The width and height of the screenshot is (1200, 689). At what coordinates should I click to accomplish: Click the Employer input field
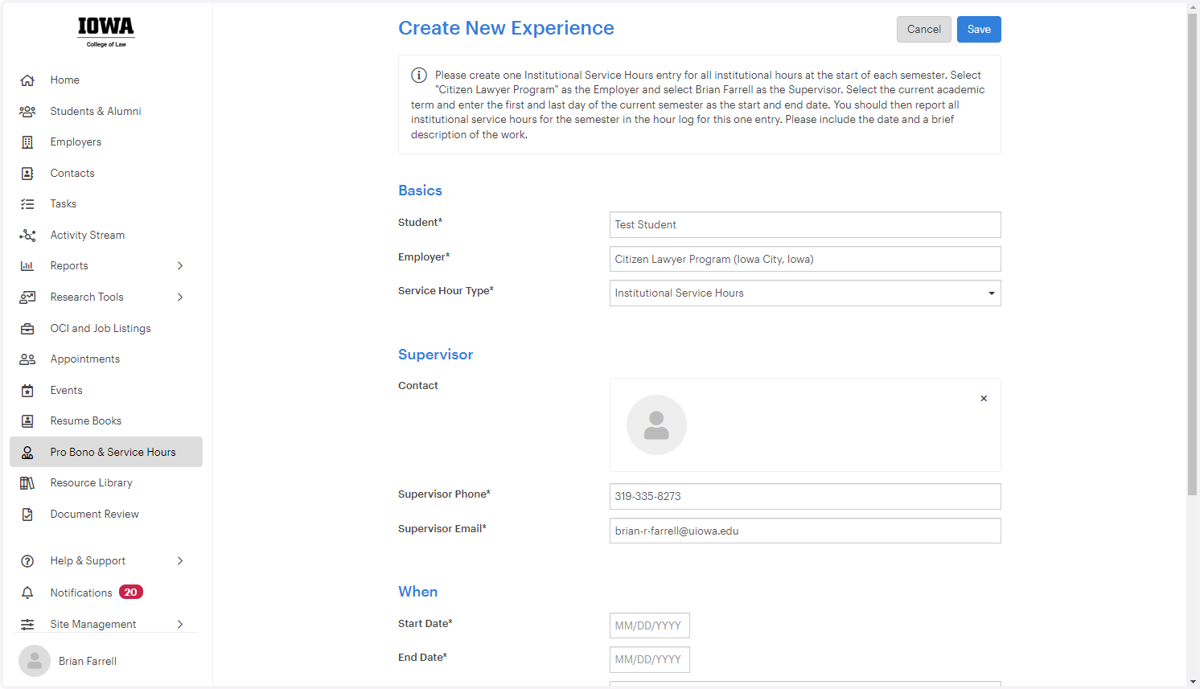tap(805, 259)
